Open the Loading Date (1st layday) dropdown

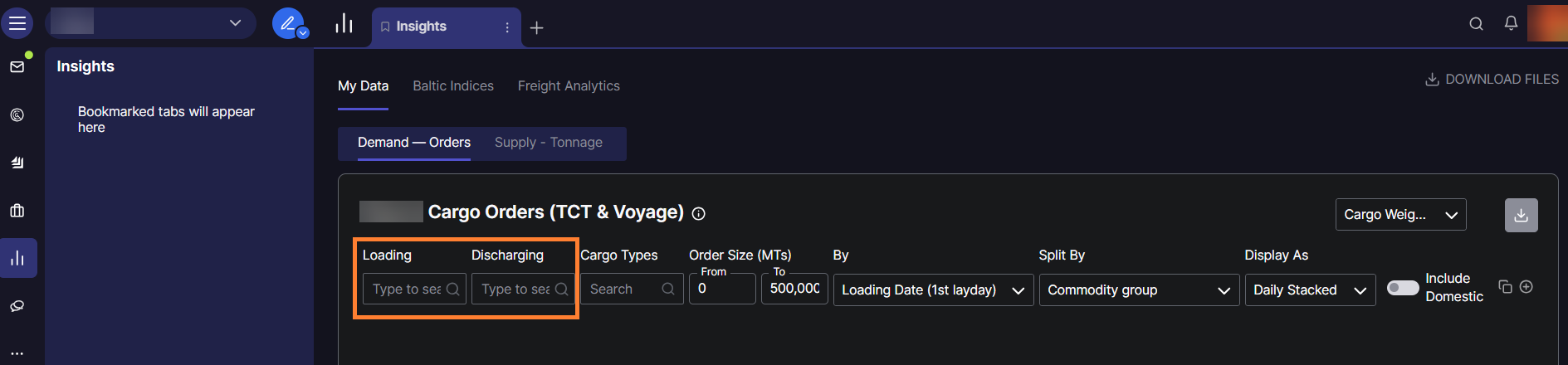point(932,290)
